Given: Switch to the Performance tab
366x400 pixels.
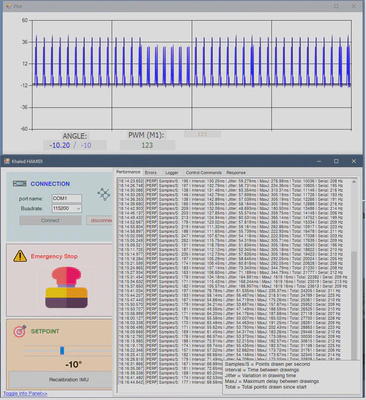Looking at the screenshot, I should coord(128,172).
